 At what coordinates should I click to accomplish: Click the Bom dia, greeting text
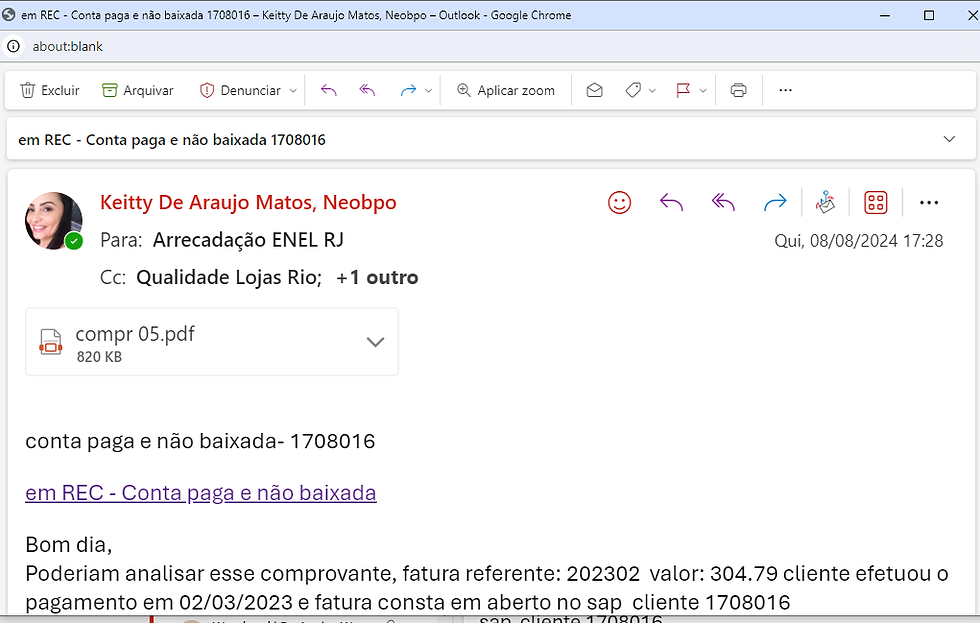point(69,545)
